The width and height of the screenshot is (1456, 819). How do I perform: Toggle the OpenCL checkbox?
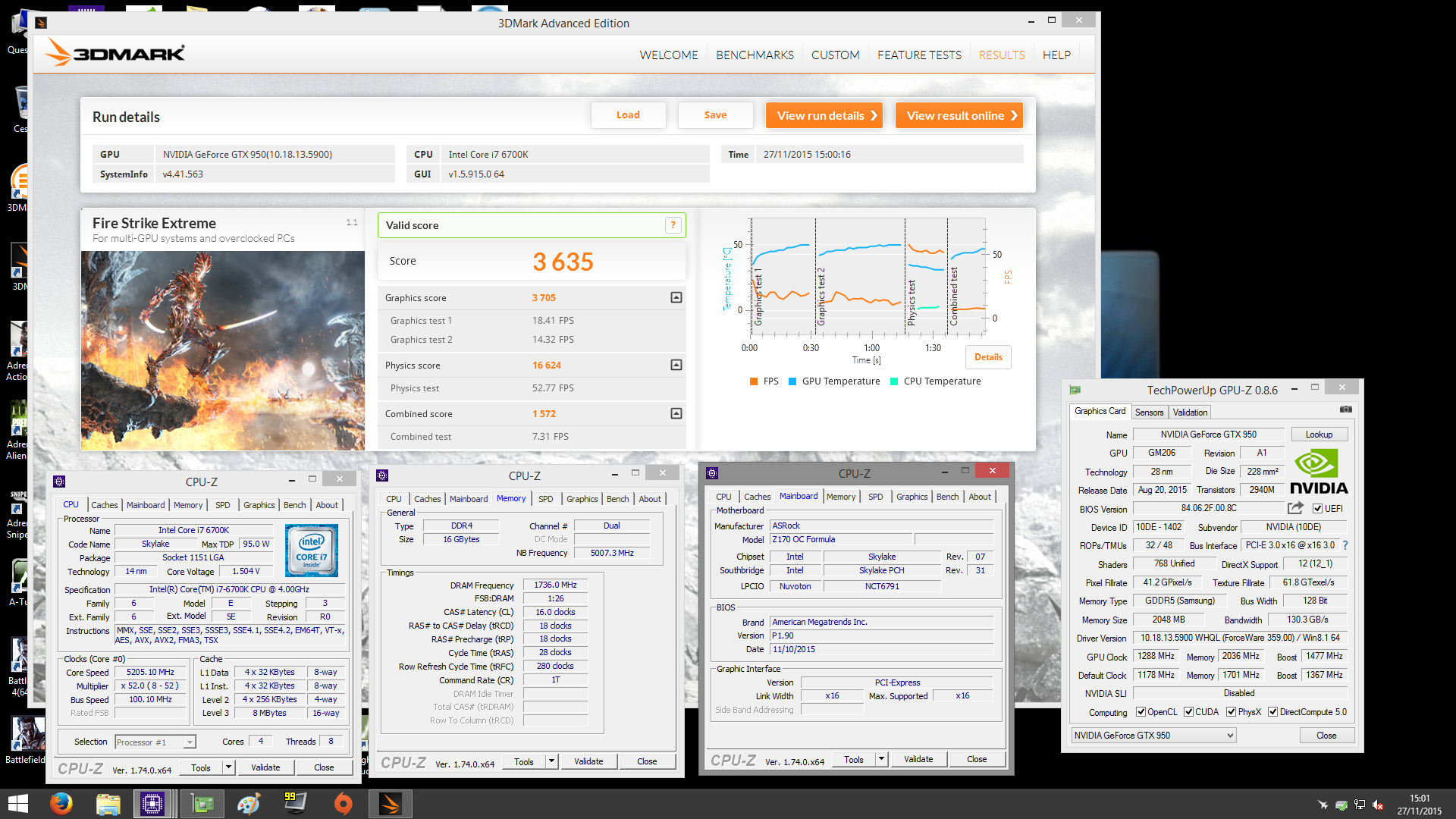click(1141, 712)
